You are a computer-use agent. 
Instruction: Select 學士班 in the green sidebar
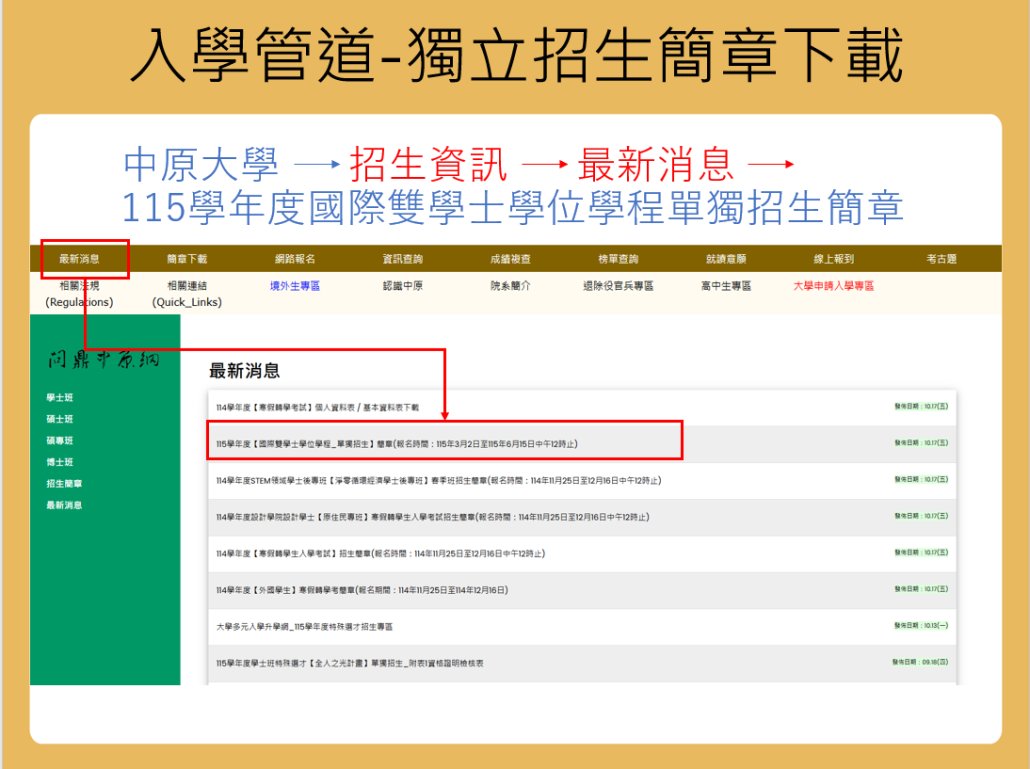pyautogui.click(x=60, y=398)
